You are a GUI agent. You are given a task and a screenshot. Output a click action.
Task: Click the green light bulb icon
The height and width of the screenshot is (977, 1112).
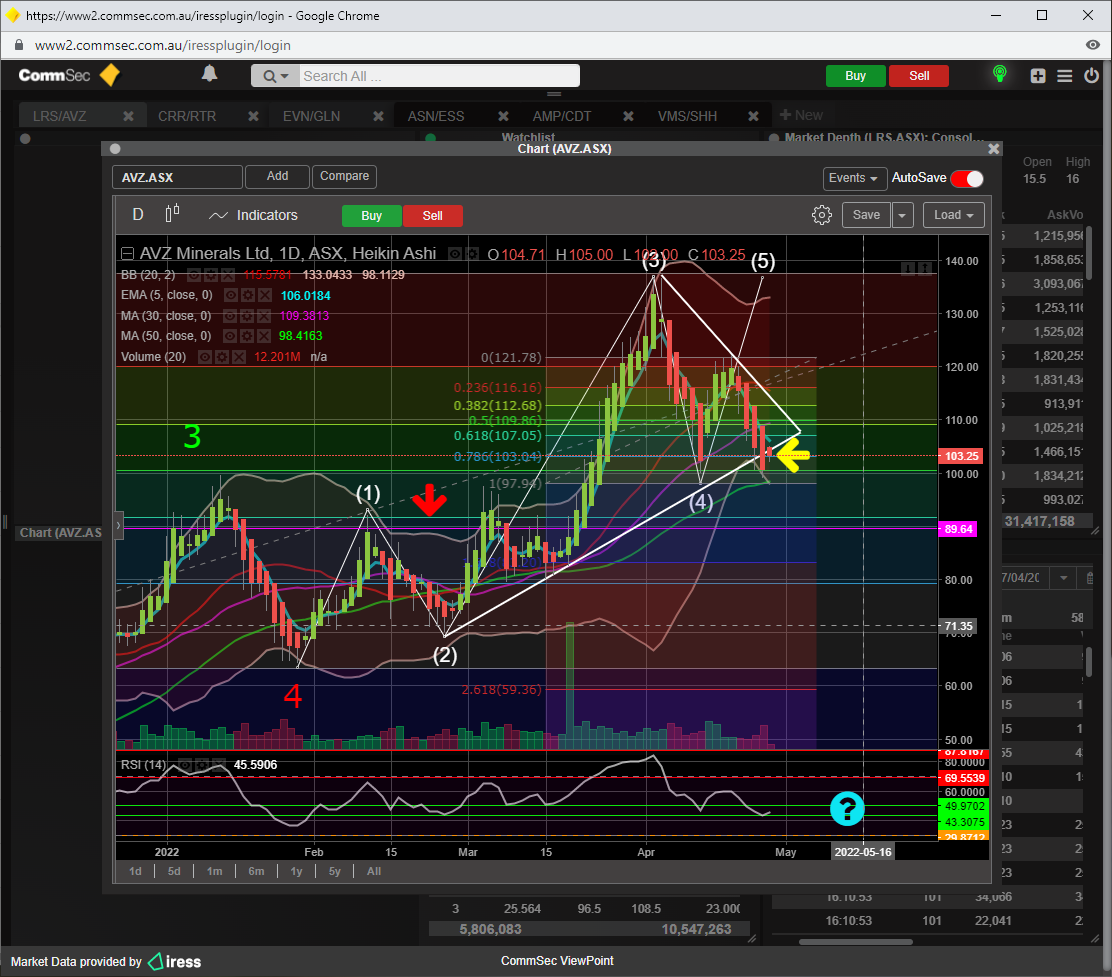(999, 74)
